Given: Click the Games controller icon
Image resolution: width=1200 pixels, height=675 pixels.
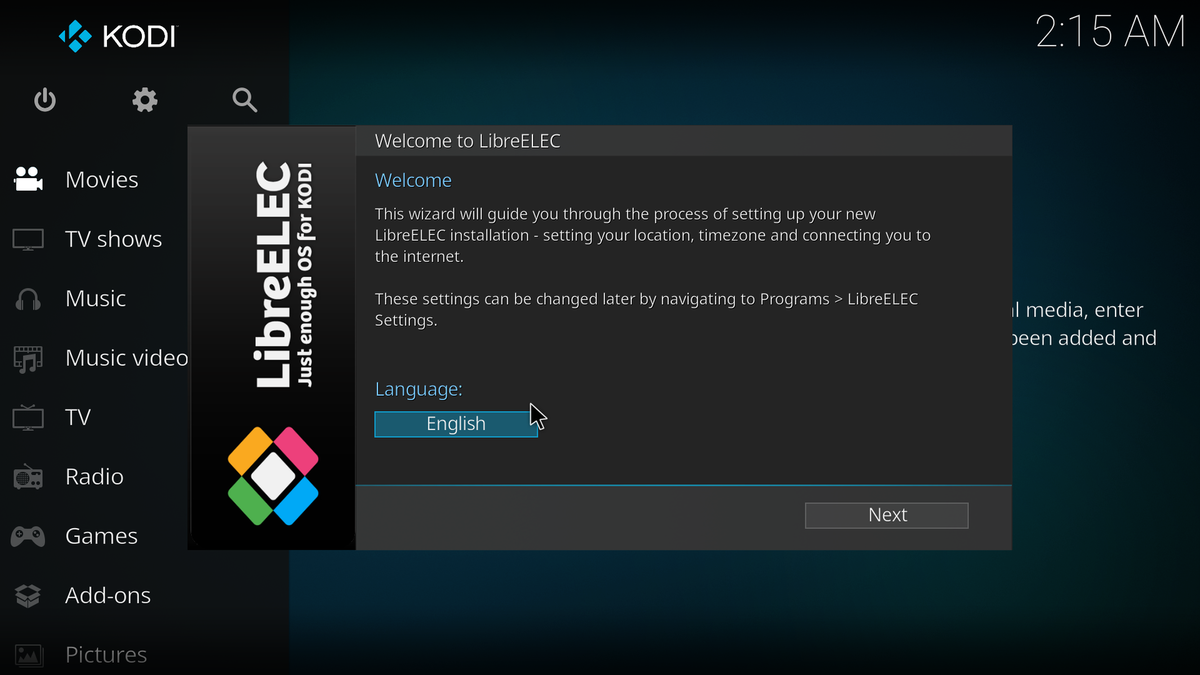Looking at the screenshot, I should pyautogui.click(x=28, y=536).
